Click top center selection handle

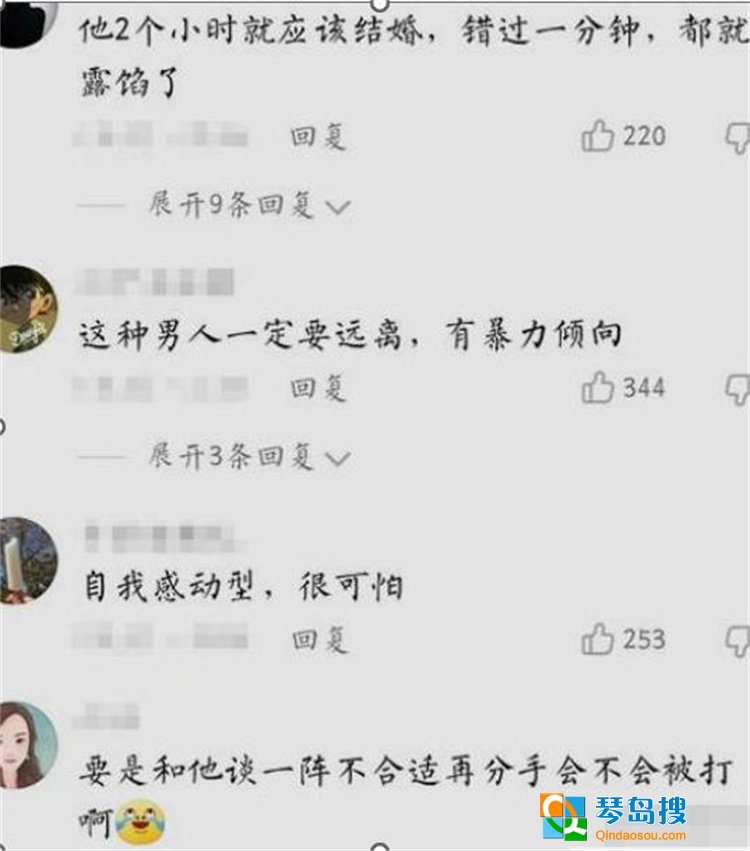(x=380, y=4)
